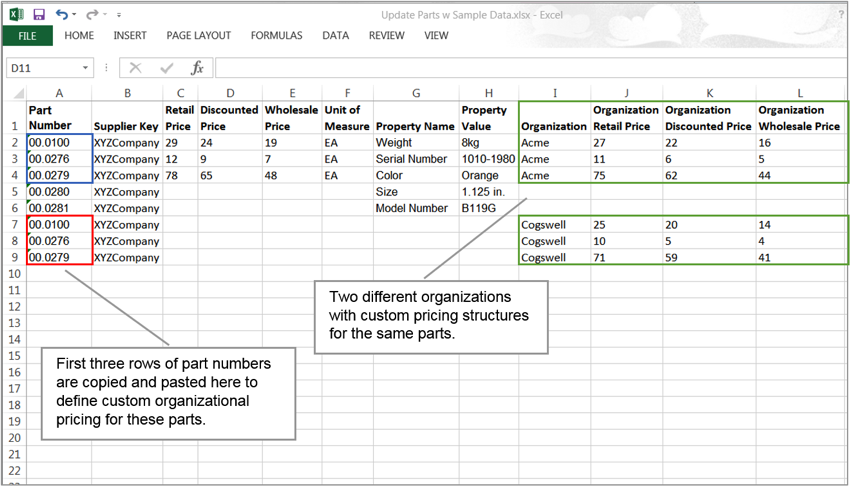Open the DATA ribbon tab

click(336, 36)
